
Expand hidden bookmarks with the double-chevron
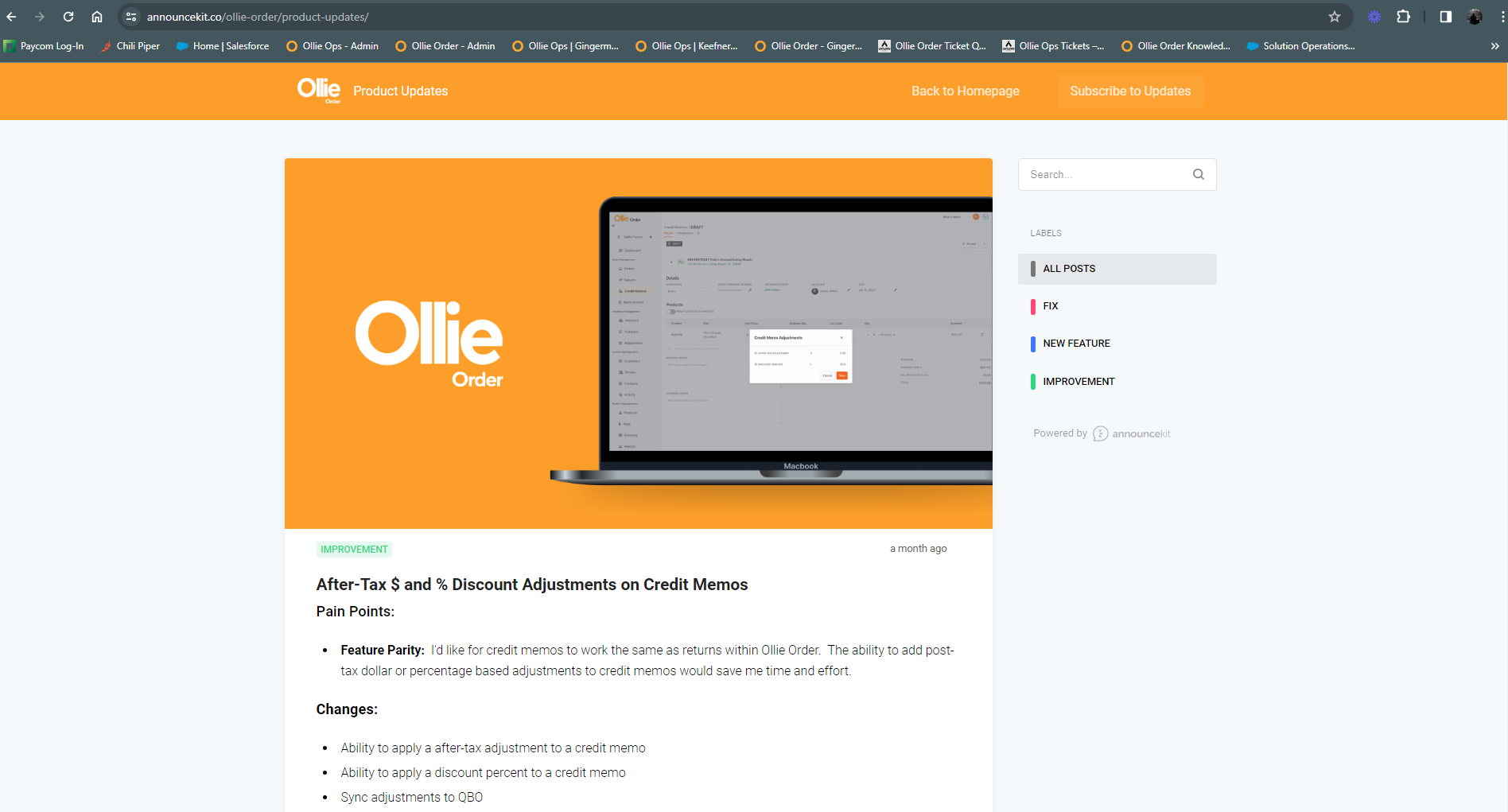pos(1495,45)
